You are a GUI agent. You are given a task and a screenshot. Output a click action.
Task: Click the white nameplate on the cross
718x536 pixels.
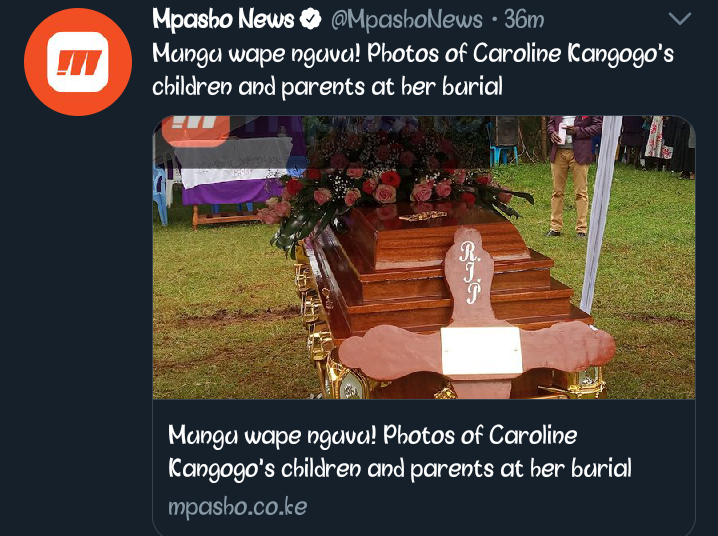pyautogui.click(x=481, y=351)
